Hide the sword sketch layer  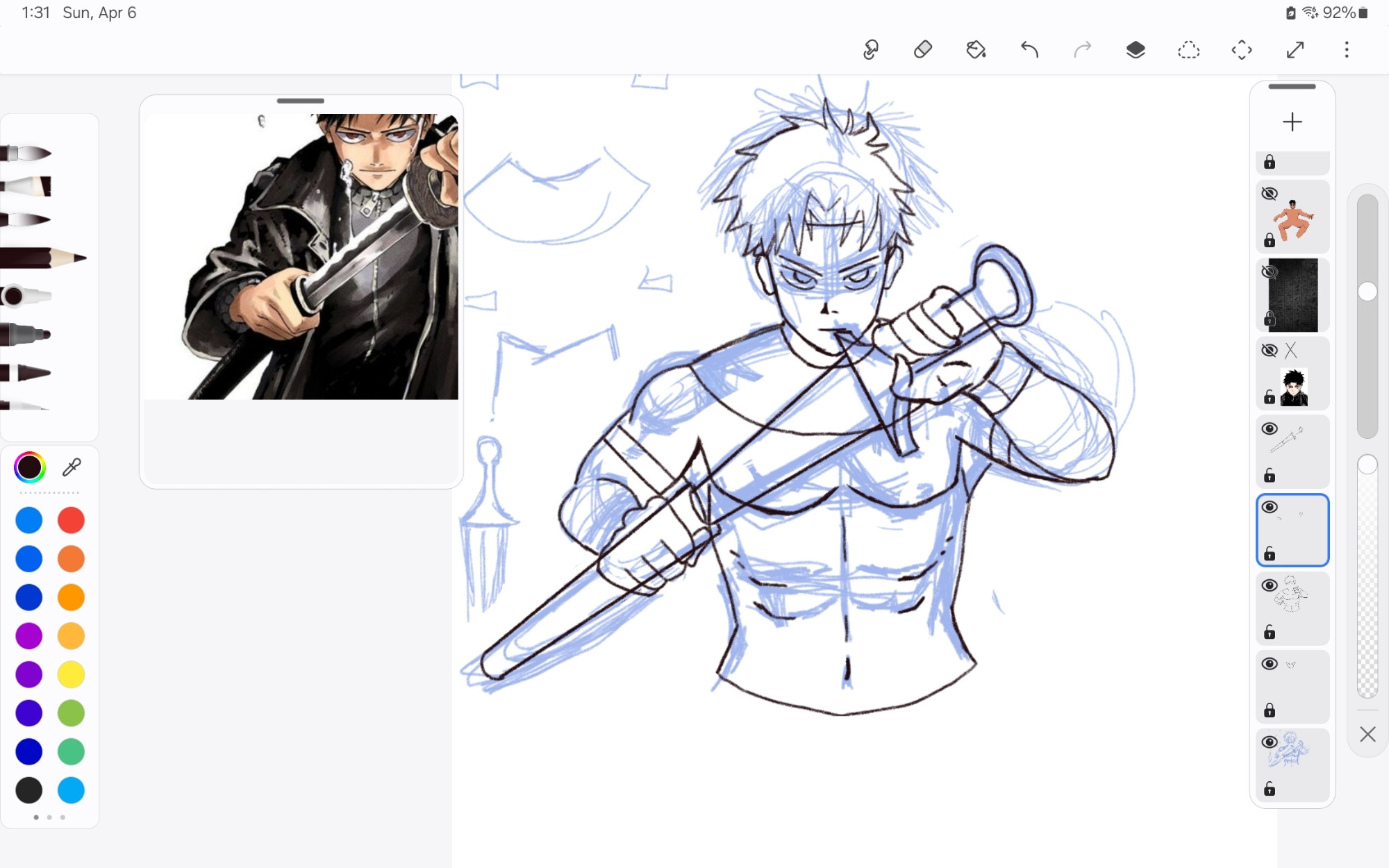point(1270,428)
